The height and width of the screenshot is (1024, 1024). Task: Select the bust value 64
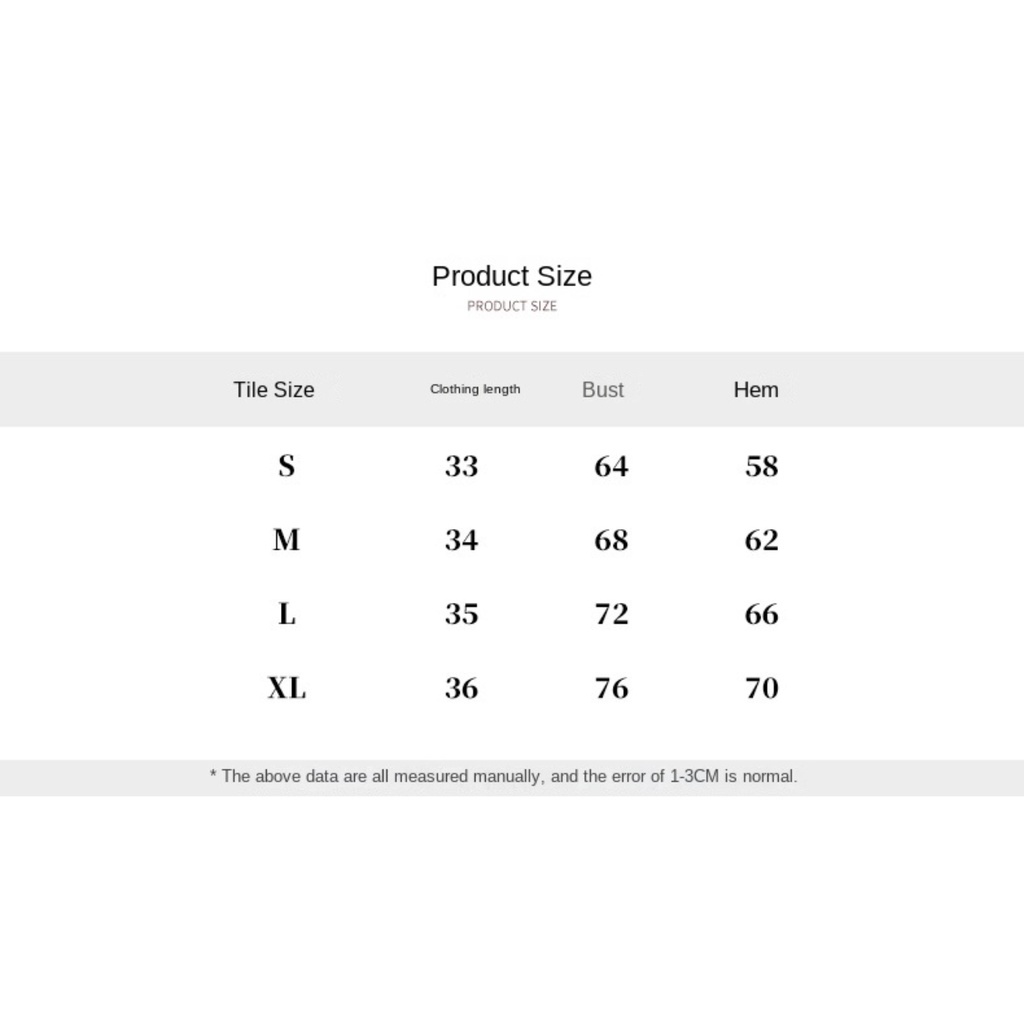click(x=611, y=466)
